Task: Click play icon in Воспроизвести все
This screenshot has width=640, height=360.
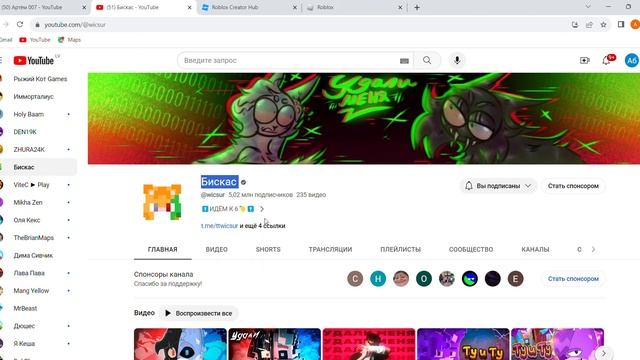Action: (168, 313)
